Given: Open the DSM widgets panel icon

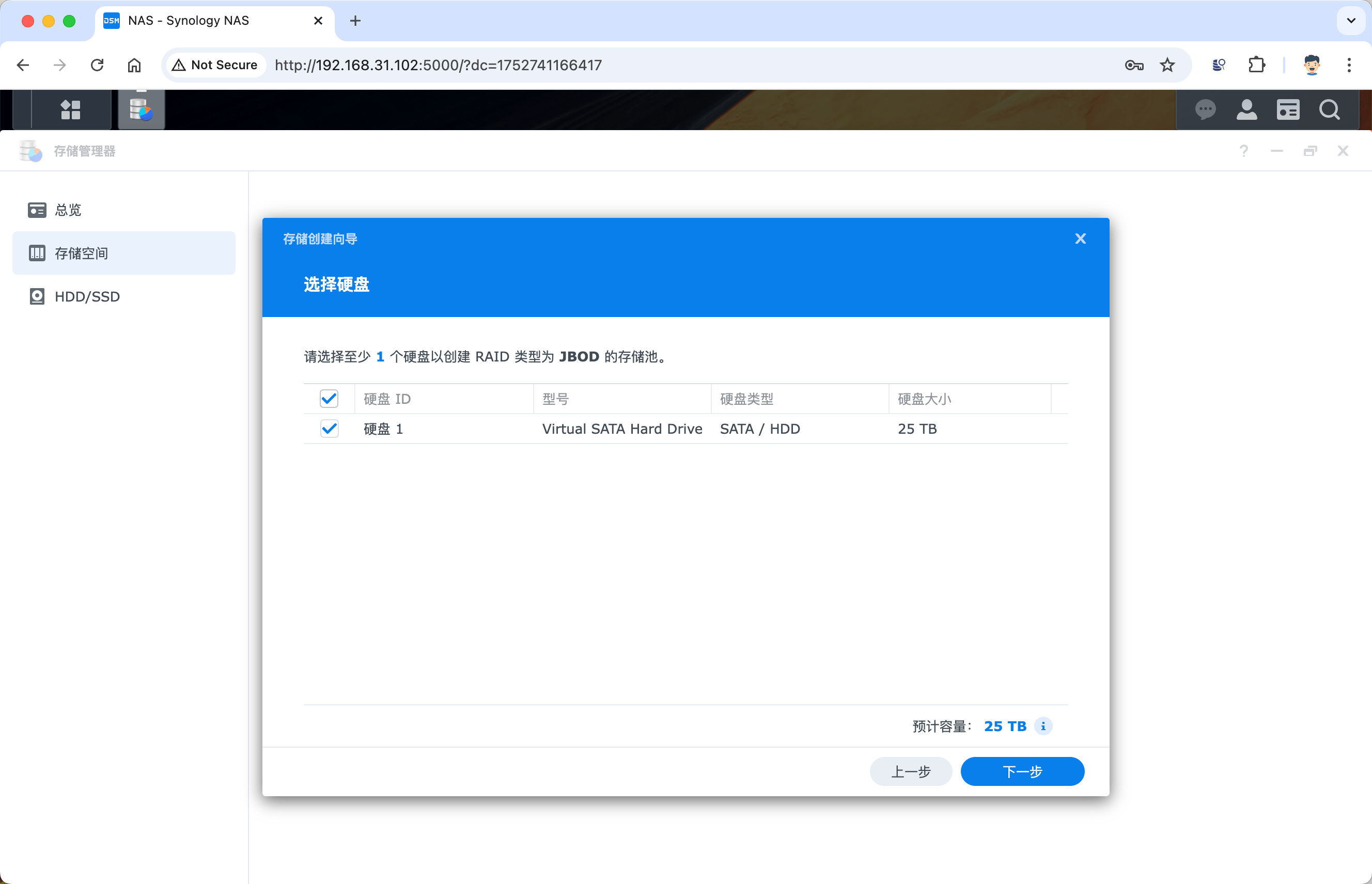Looking at the screenshot, I should [1288, 109].
